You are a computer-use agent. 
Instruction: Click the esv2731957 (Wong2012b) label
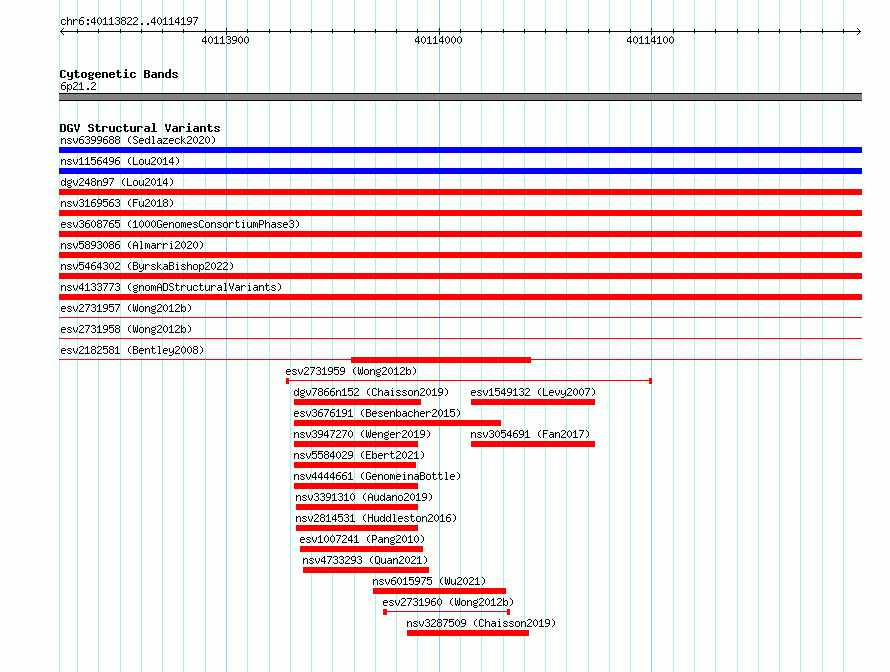(x=126, y=308)
